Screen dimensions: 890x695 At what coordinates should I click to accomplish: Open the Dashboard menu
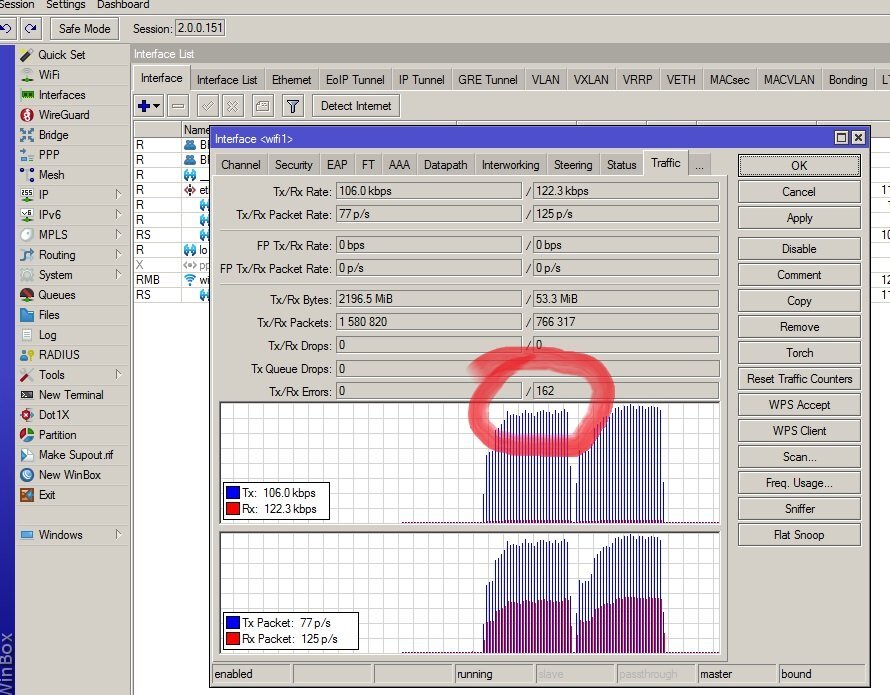[x=123, y=5]
